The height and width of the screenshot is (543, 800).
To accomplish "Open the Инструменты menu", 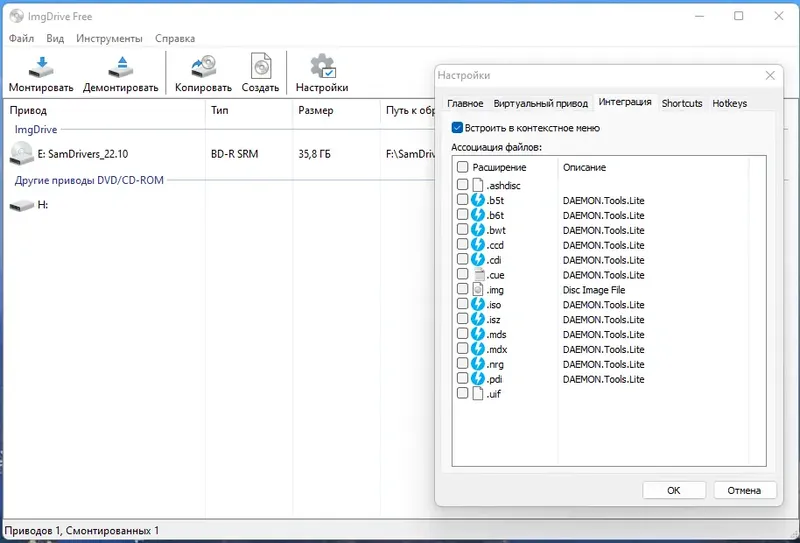I will click(x=109, y=38).
